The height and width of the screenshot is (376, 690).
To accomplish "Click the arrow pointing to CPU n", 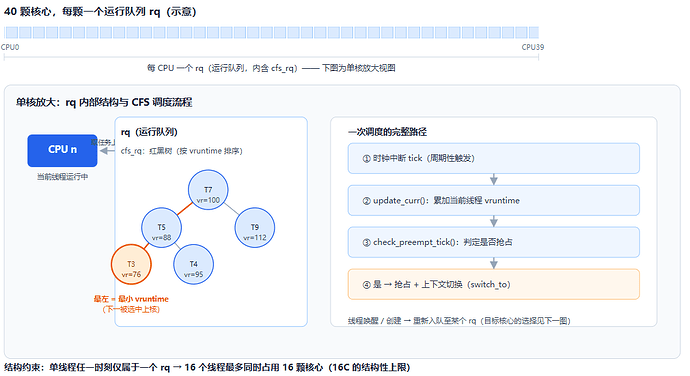I will click(107, 151).
